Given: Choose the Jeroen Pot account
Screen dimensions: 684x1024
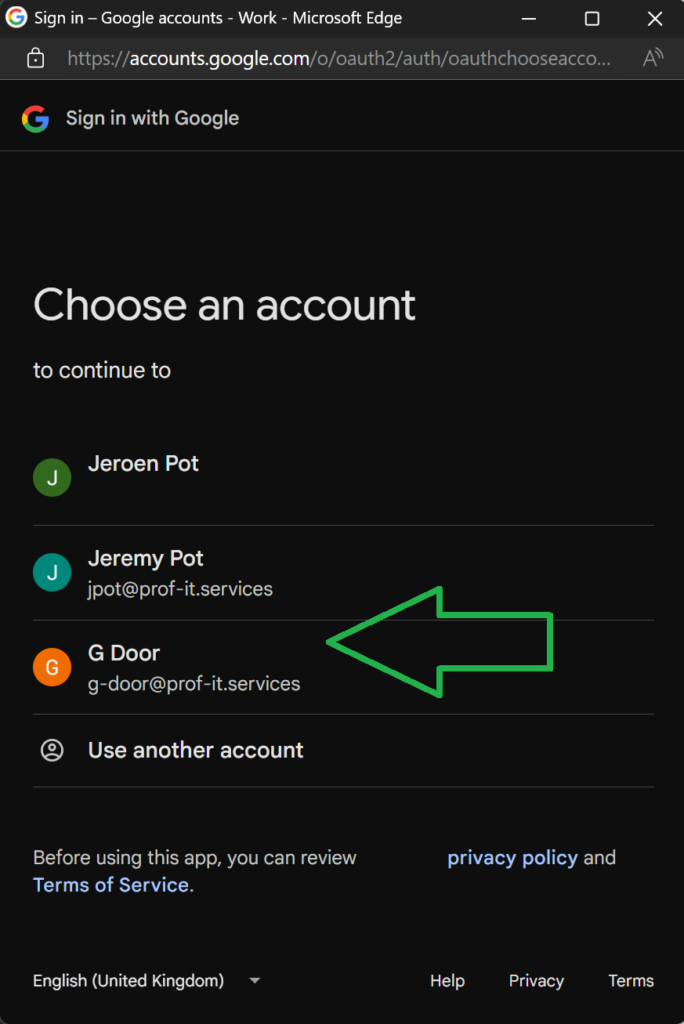Looking at the screenshot, I should [144, 465].
